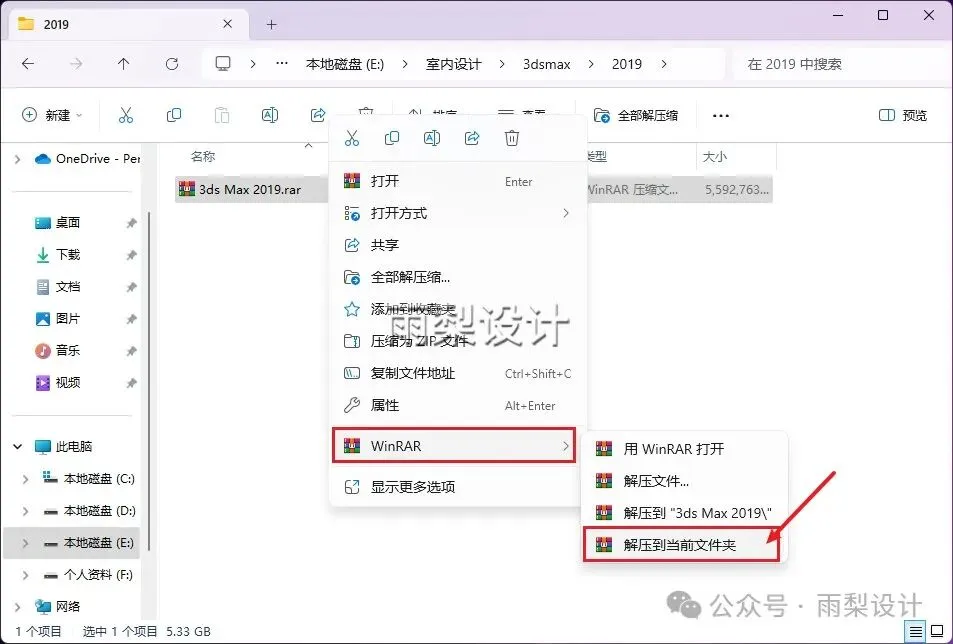This screenshot has width=953, height=644.
Task: Open the WinRAR submenu entry
Action: (454, 446)
